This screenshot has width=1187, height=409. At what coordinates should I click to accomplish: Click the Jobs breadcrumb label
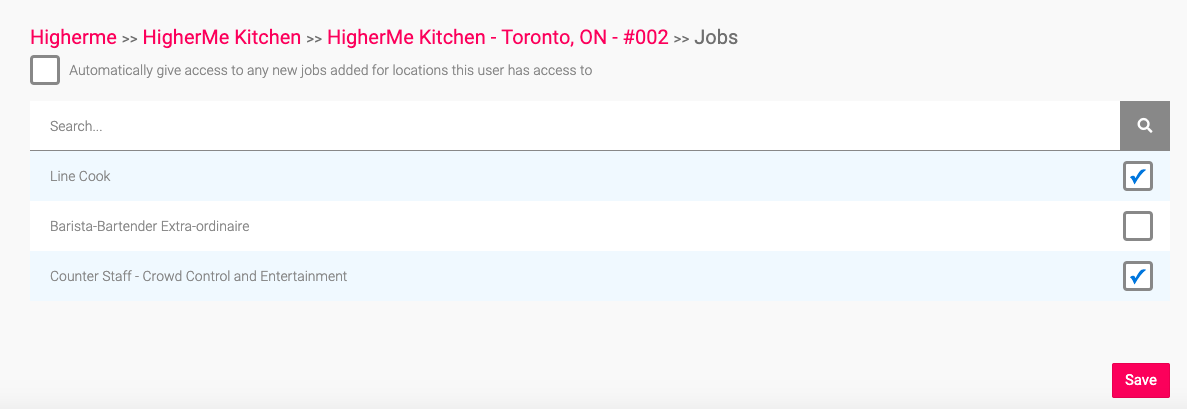[716, 37]
